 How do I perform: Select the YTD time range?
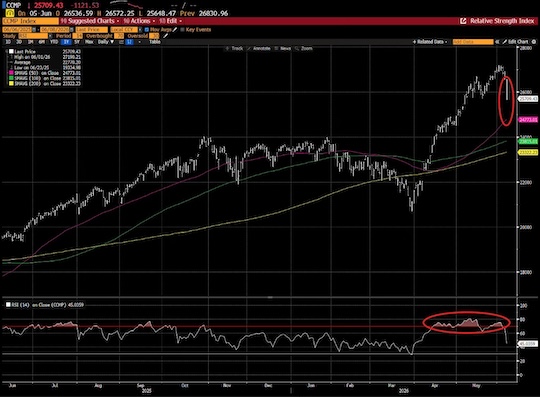point(54,42)
